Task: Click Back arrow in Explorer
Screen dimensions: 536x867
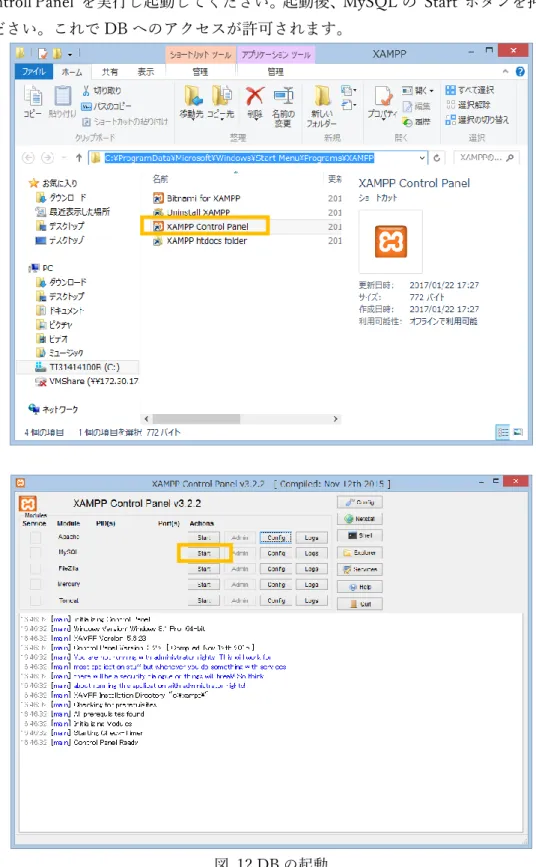Action: pyautogui.click(x=28, y=158)
